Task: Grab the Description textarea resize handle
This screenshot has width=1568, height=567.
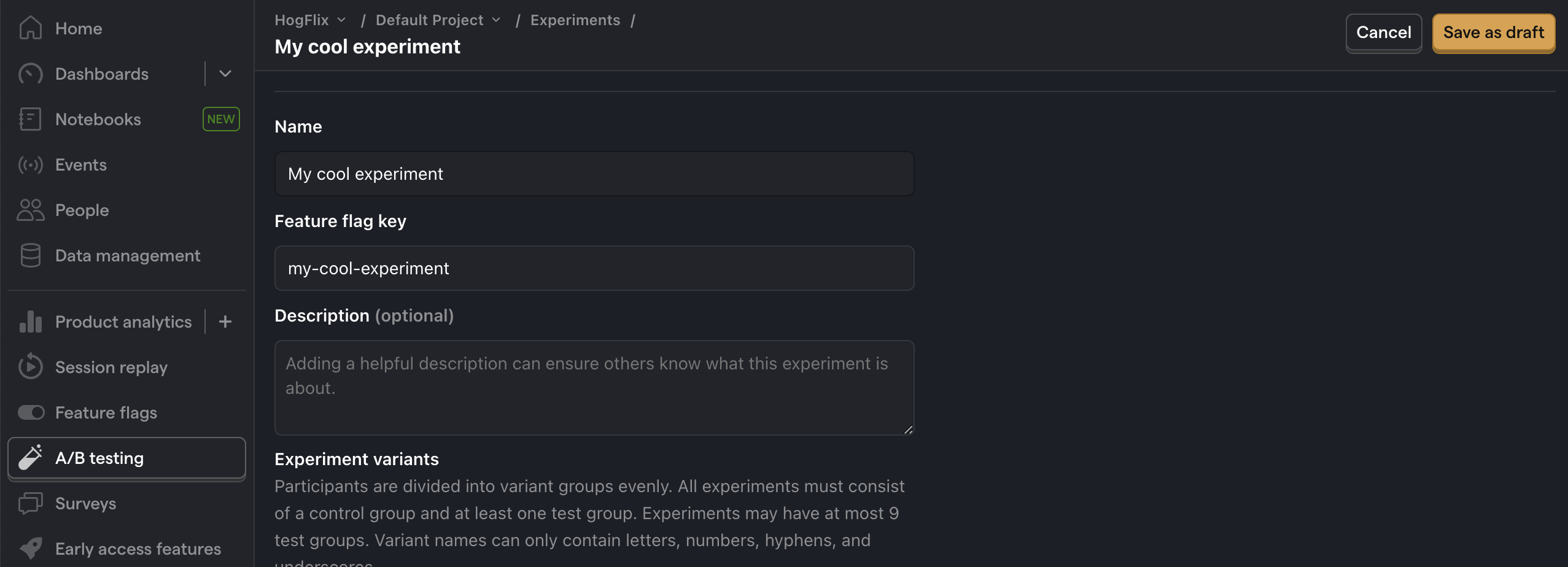Action: pos(908,430)
